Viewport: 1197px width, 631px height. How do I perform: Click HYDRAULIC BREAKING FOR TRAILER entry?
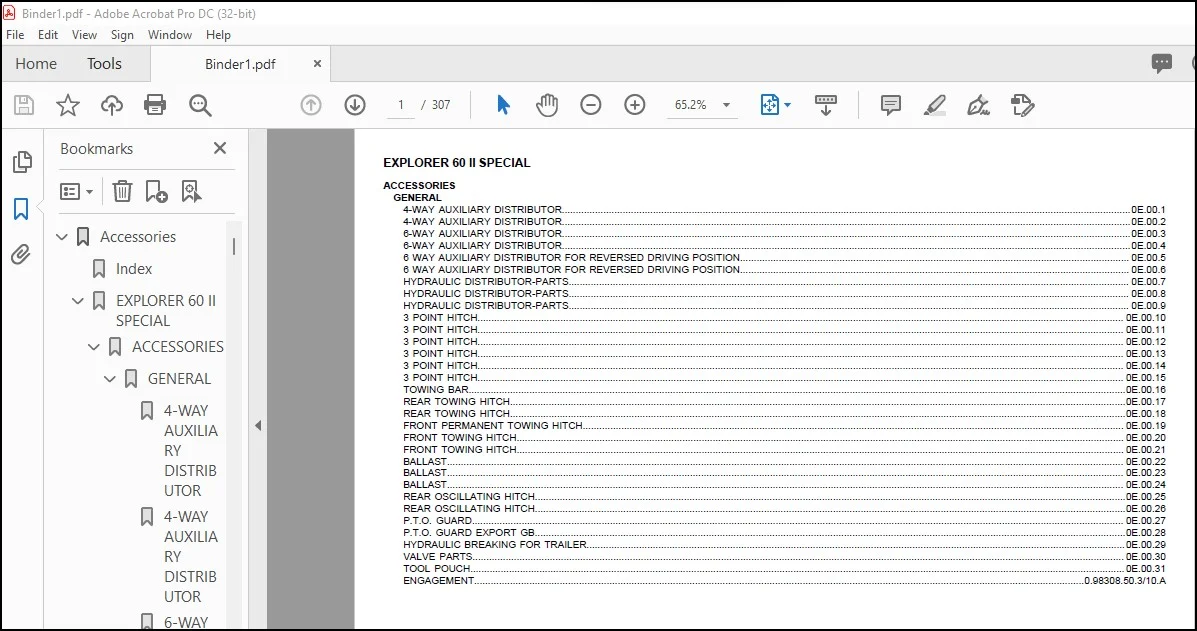[x=495, y=544]
